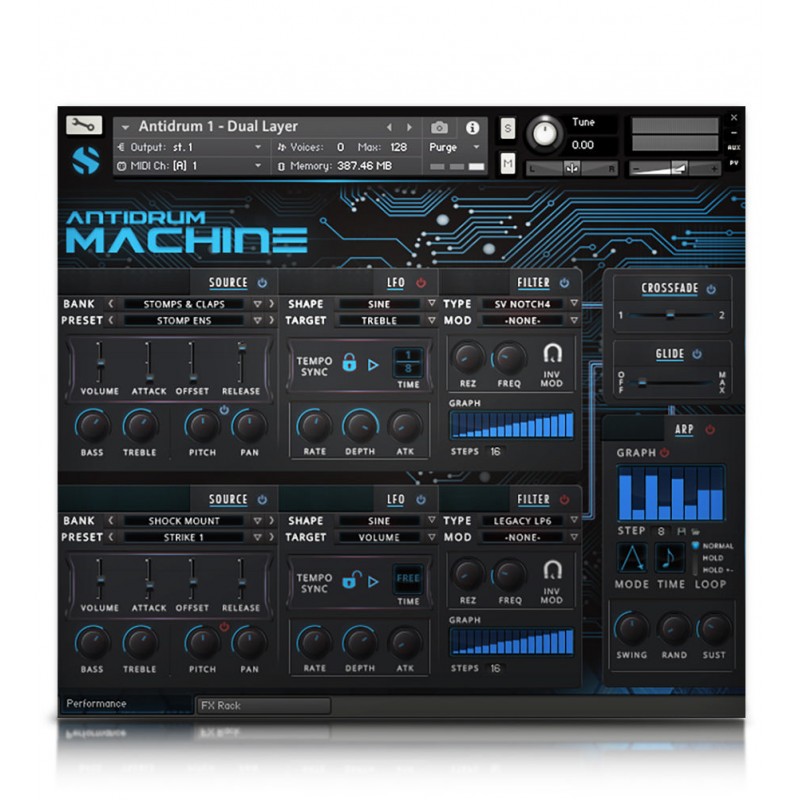Click the bottom LFO tempo sync unlock icon

(349, 581)
